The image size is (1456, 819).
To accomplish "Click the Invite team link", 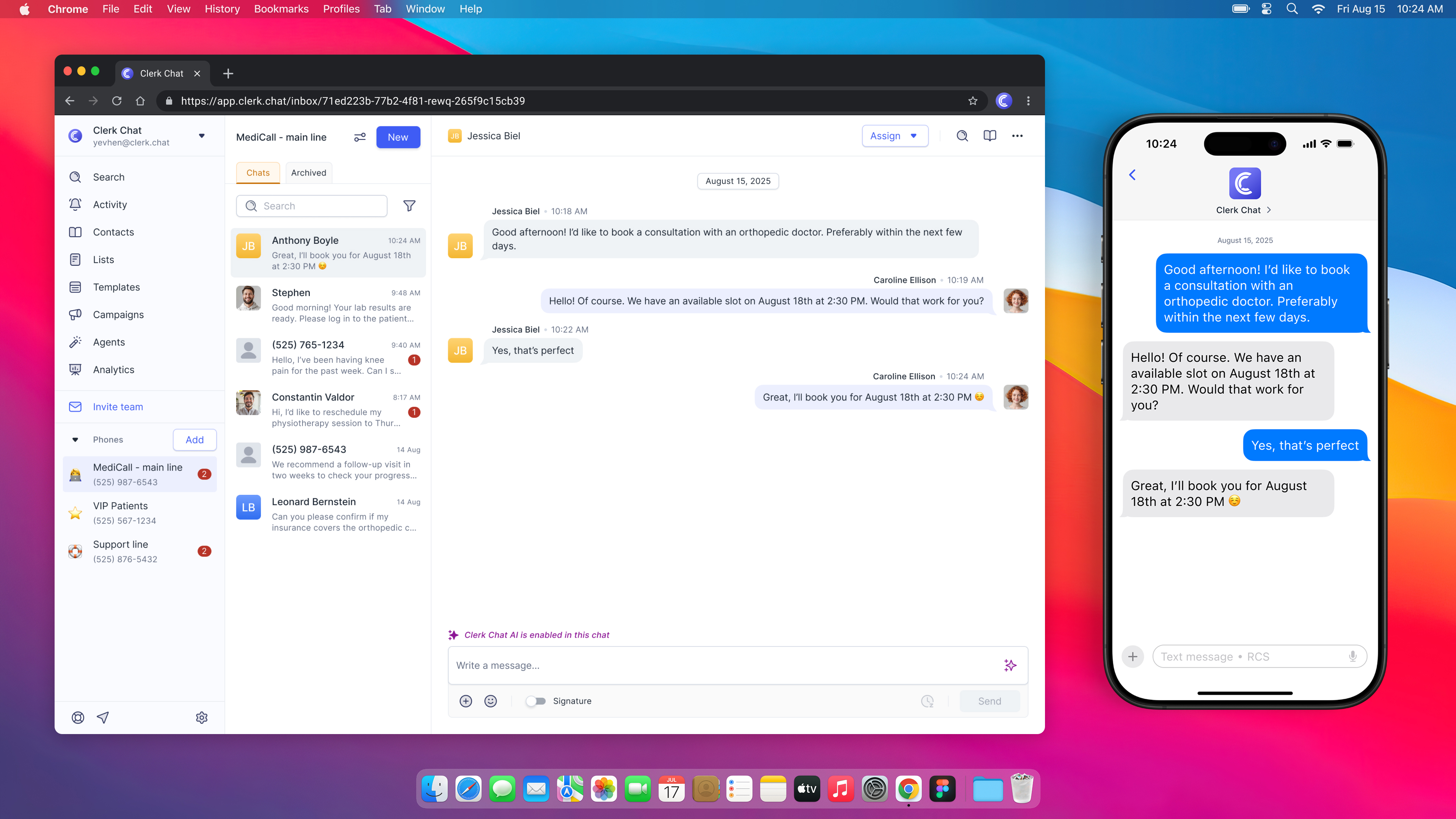I will [118, 407].
